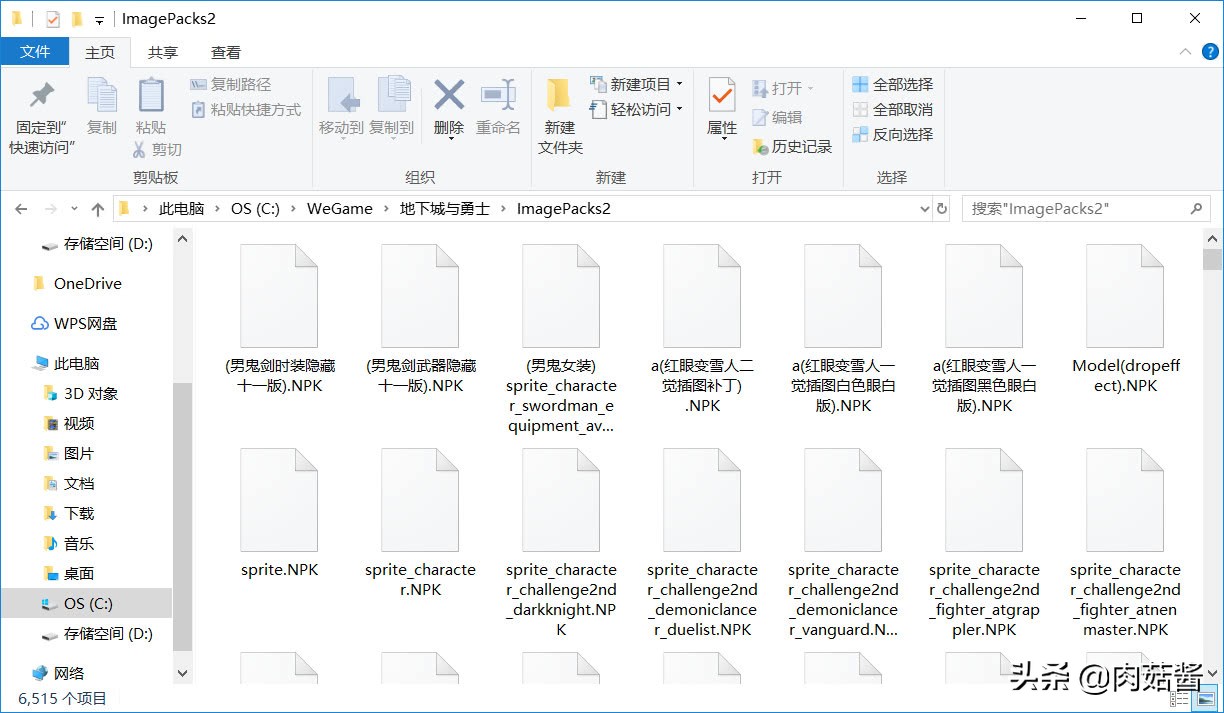Click the Refresh button by address bar
Viewport: 1224px width, 713px height.
pyautogui.click(x=942, y=209)
